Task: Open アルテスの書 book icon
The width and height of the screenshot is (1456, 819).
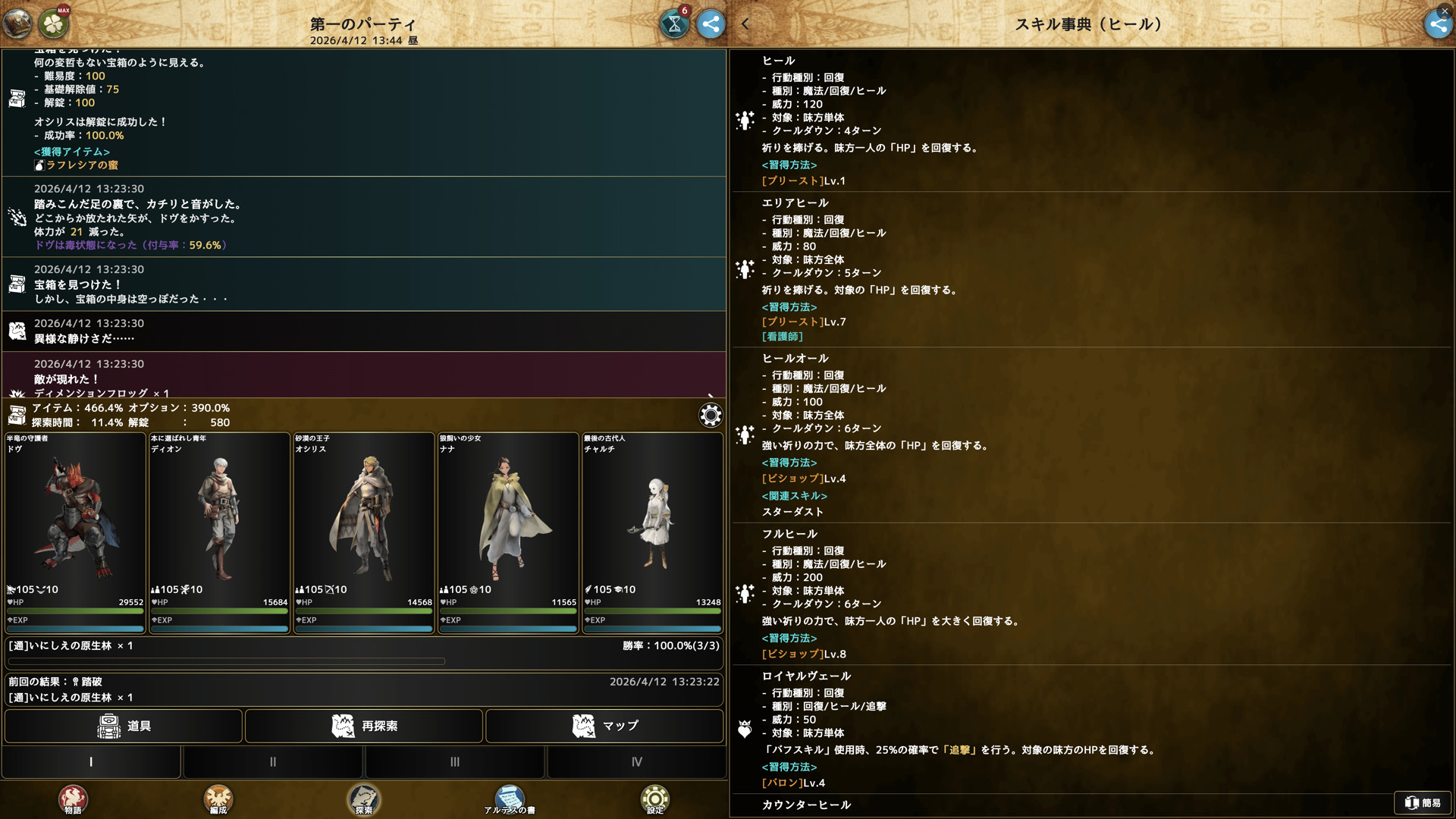Action: [510, 799]
